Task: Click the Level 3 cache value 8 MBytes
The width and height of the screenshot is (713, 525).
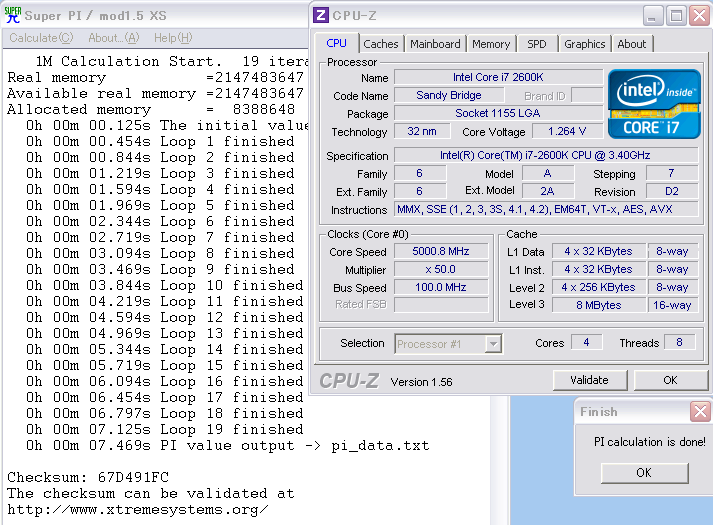Action: click(x=598, y=305)
